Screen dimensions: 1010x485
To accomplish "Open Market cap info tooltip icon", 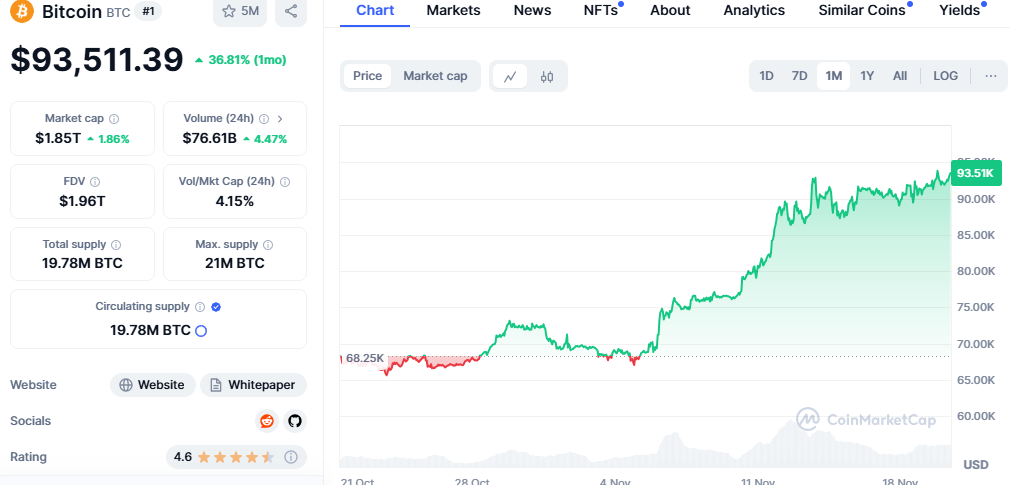I will tap(114, 119).
